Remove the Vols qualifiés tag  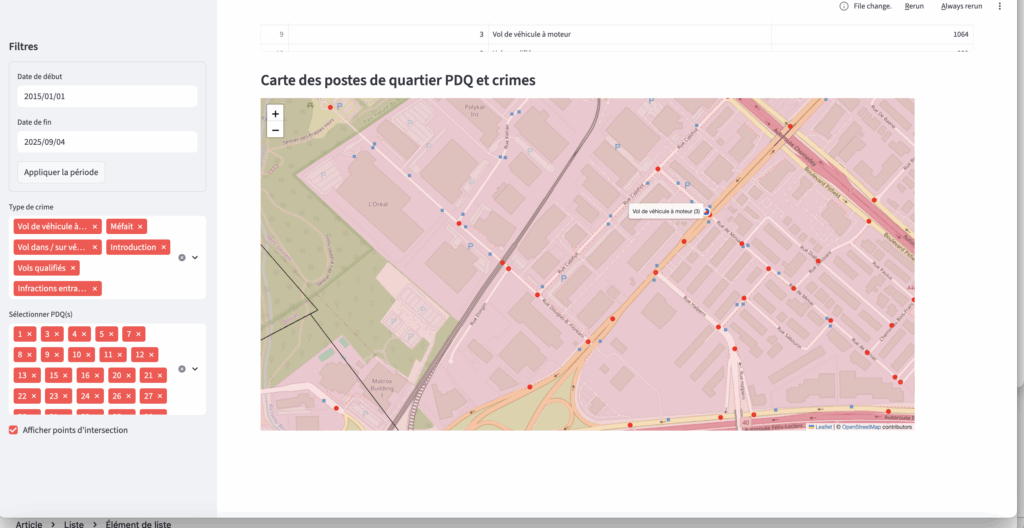click(73, 268)
